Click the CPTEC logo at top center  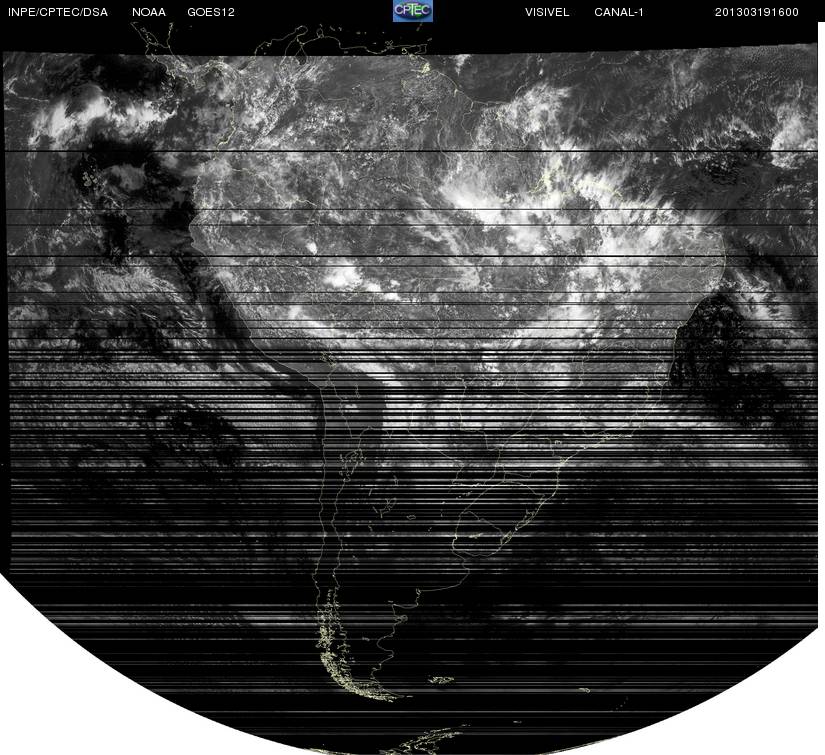pyautogui.click(x=413, y=11)
